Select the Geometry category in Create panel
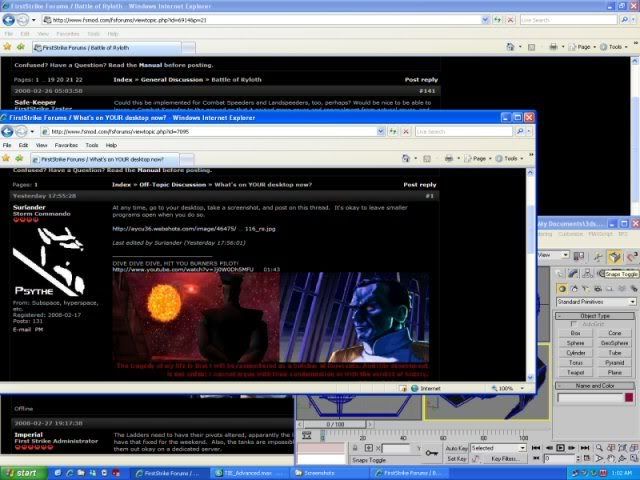The image size is (640, 480). (x=562, y=289)
